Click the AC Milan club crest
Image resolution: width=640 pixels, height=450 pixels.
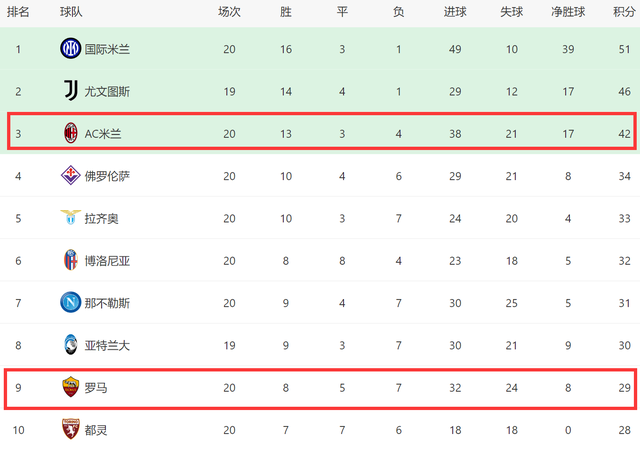click(70, 133)
